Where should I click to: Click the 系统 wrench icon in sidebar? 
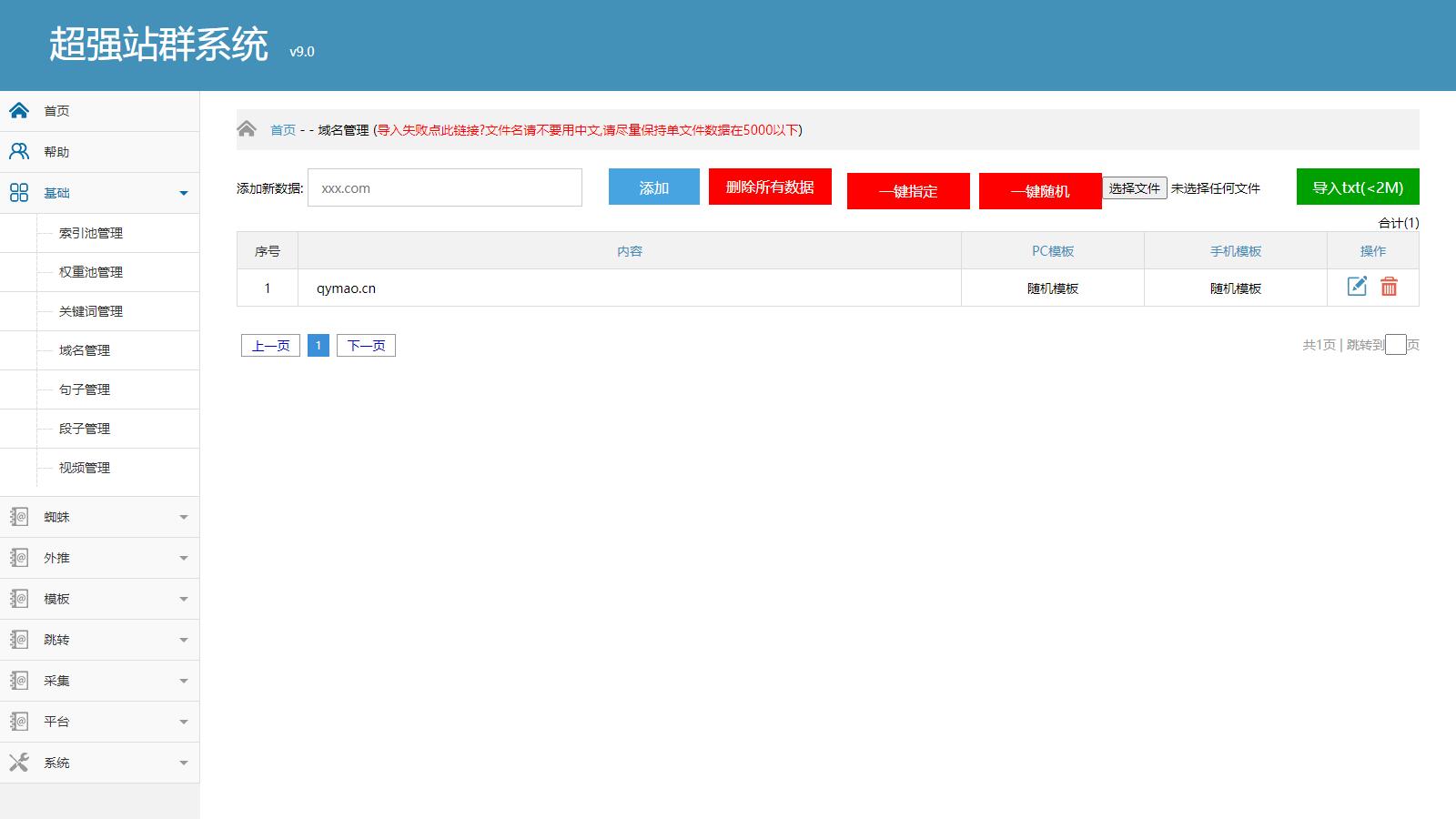19,763
